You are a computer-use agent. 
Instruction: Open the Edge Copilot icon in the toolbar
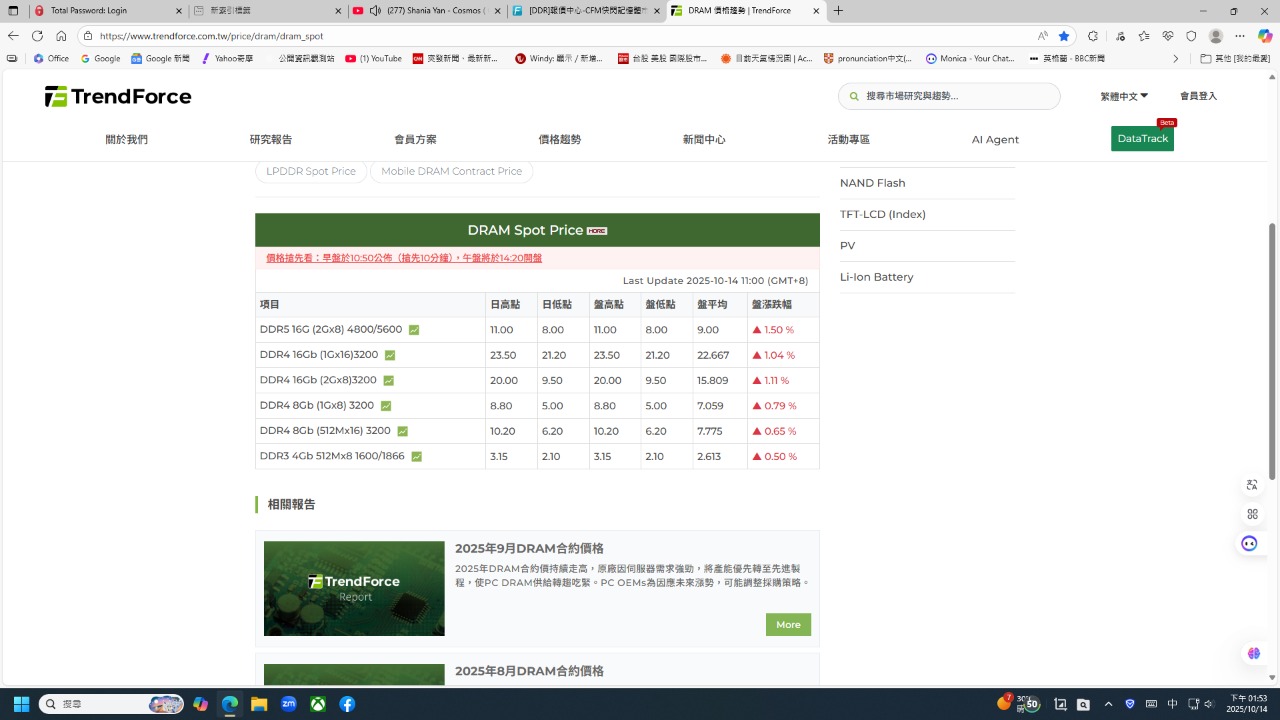pyautogui.click(x=1264, y=36)
